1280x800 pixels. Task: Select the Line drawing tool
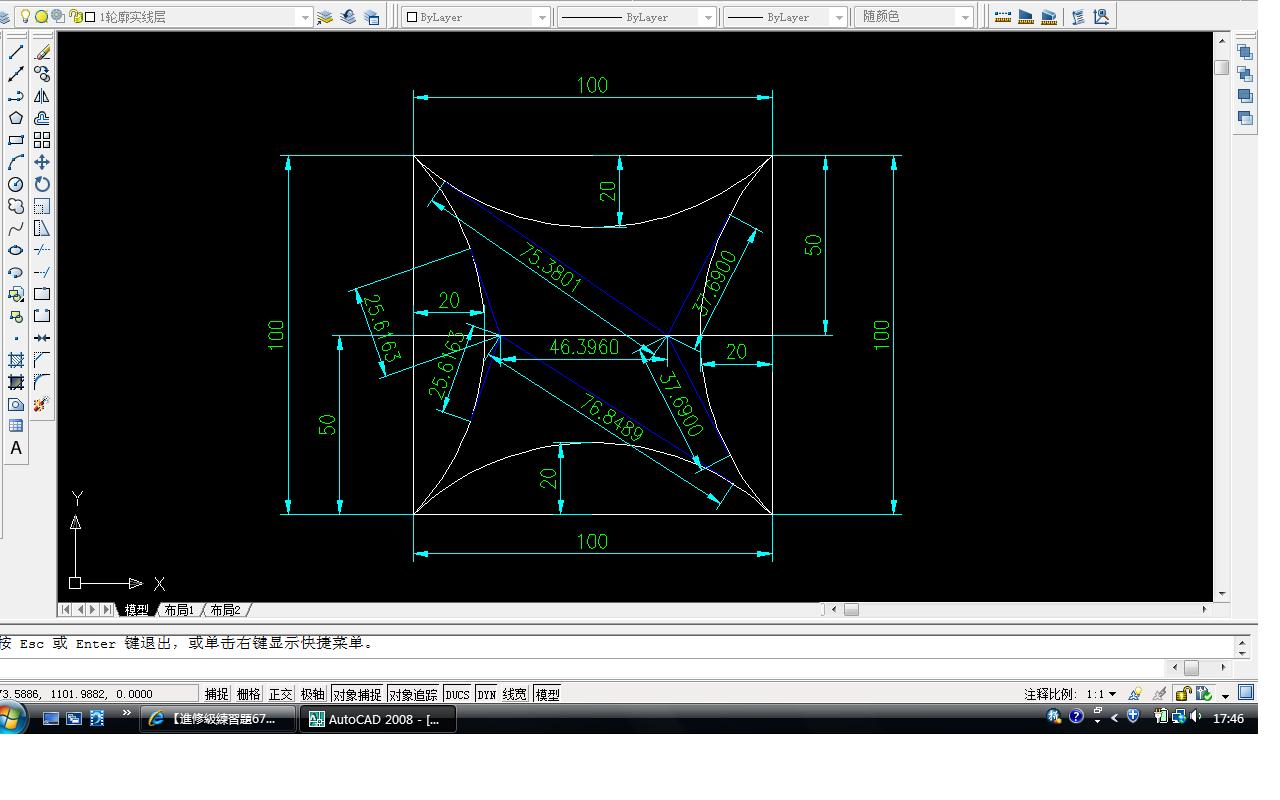(16, 52)
